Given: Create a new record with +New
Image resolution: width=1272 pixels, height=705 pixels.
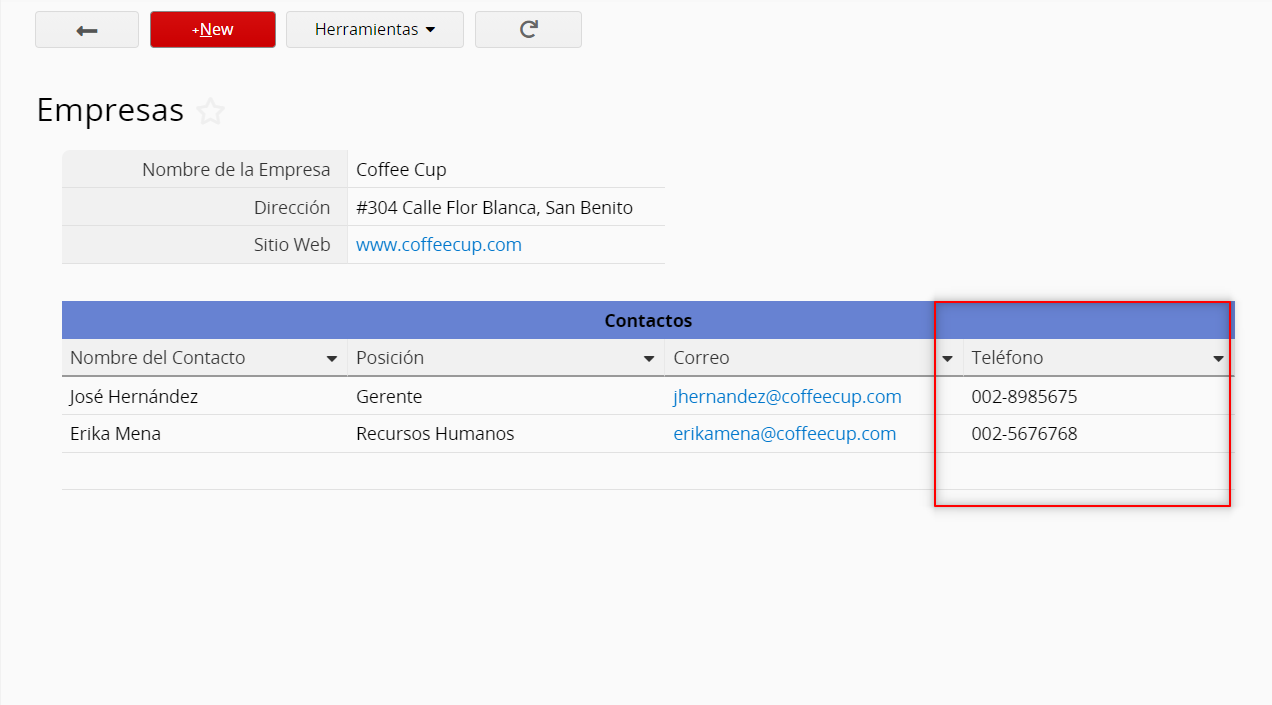Looking at the screenshot, I should 212,30.
